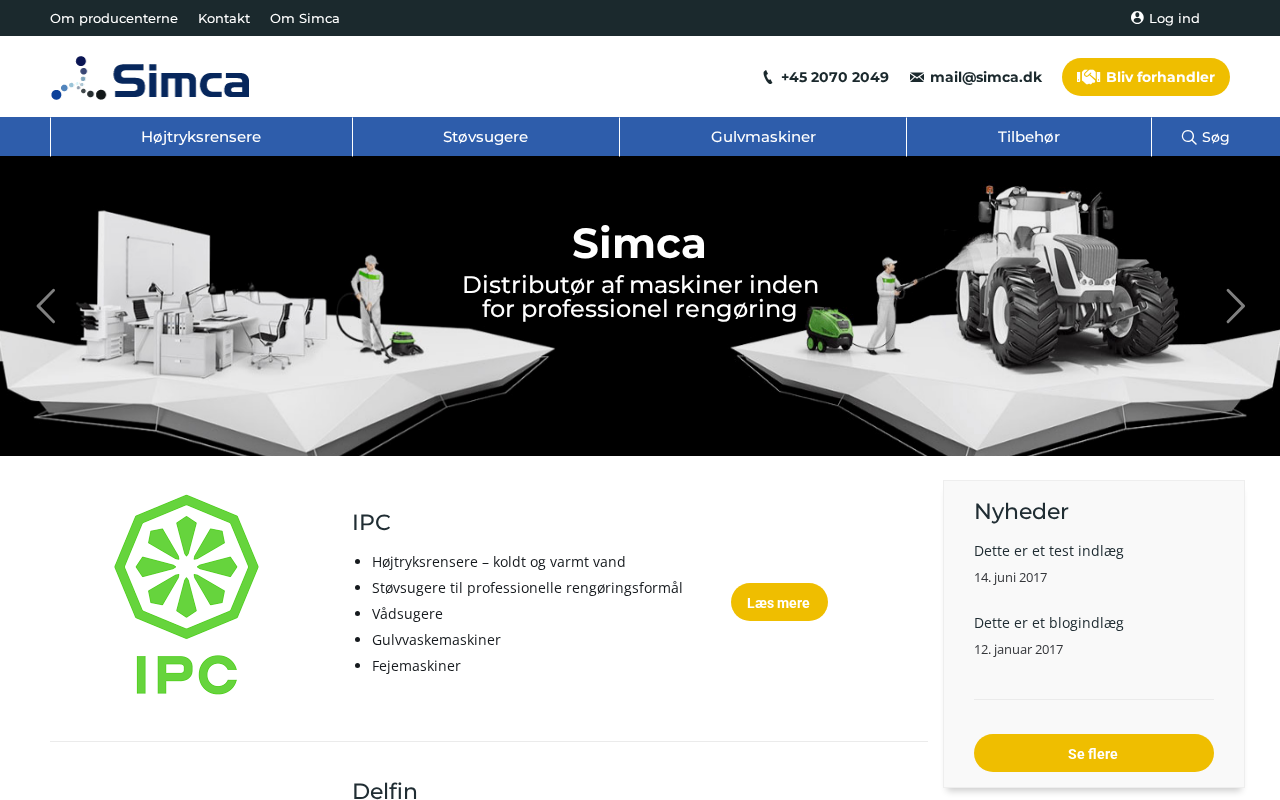Click the Log ind link

tap(1174, 18)
